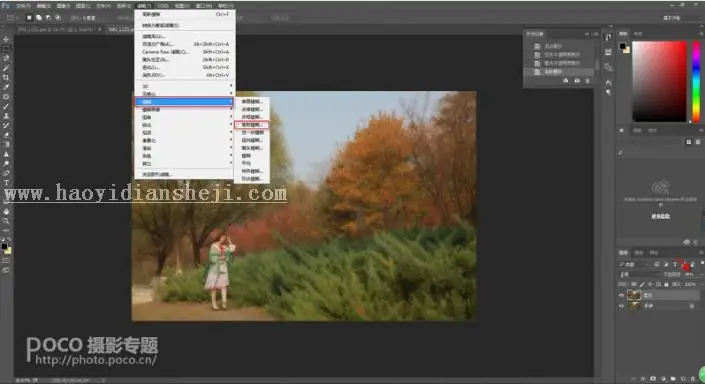Viewport: 705px width, 384px height.
Task: Toggle visibility of the bottom background layer
Action: (621, 306)
